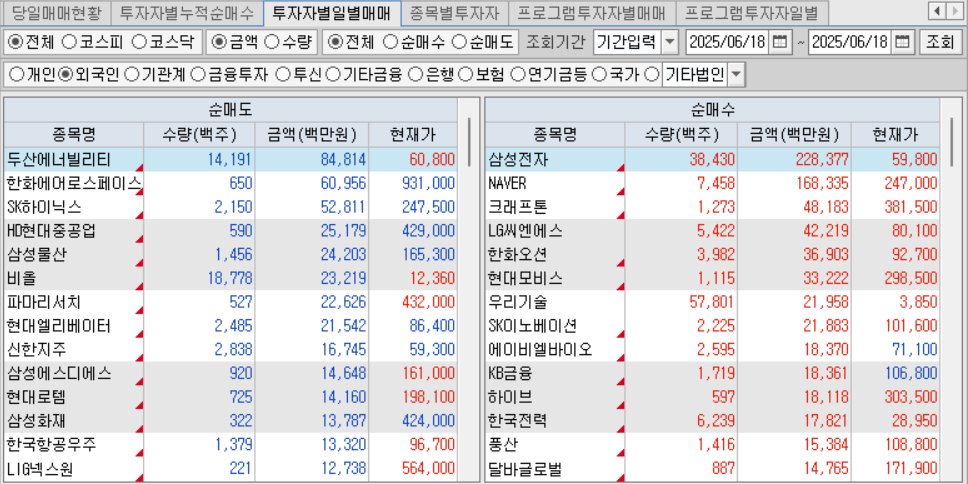Sort 순매도 table by 수량(백주) header
The width and height of the screenshot is (968, 484).
click(x=199, y=135)
